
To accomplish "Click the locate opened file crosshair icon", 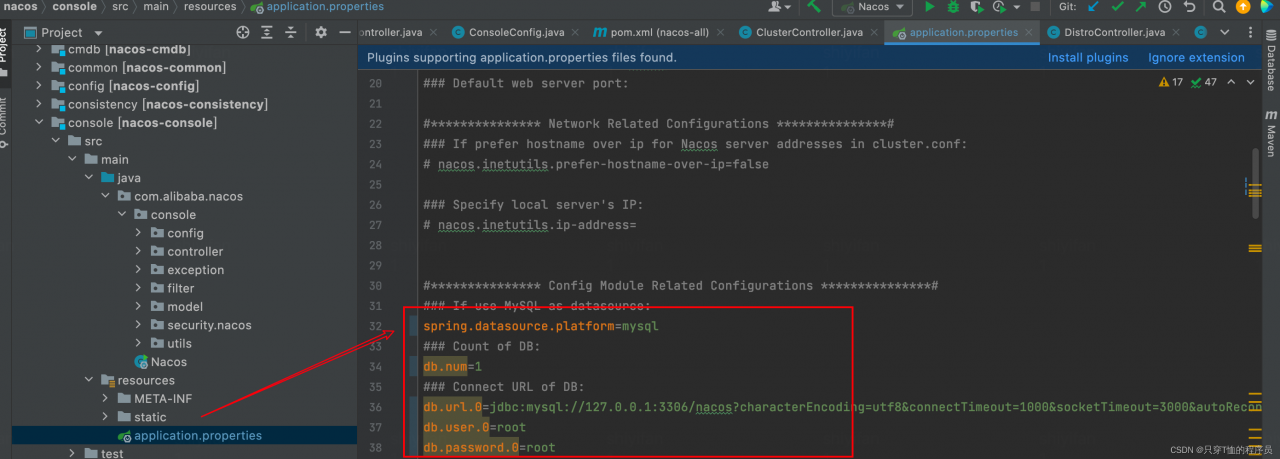I will [x=242, y=32].
